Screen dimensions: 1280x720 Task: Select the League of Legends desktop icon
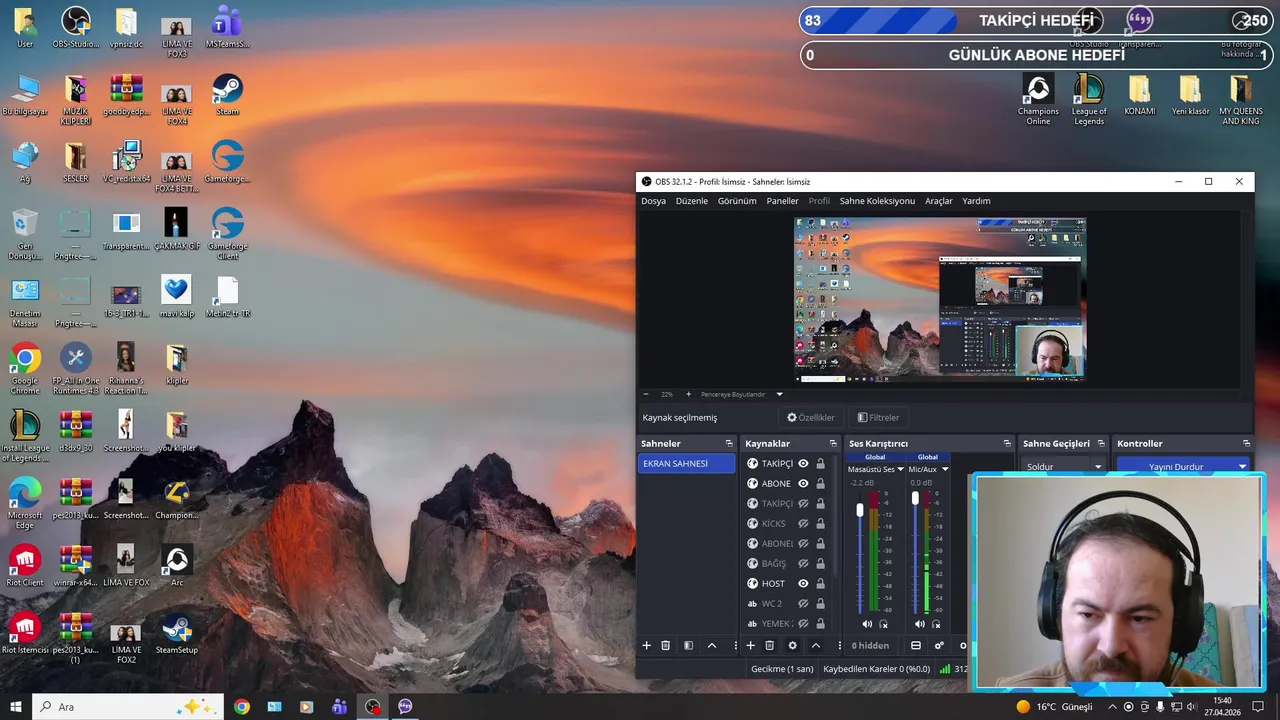tap(1089, 100)
